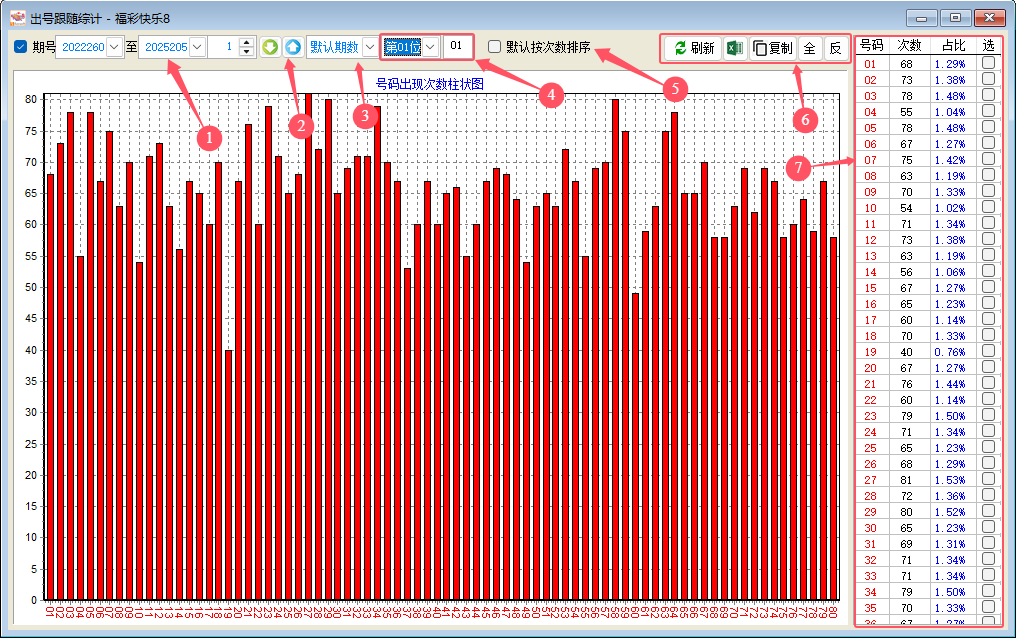1016x638 pixels.
Task: Click the blue up-arrow icon button
Action: (292, 47)
